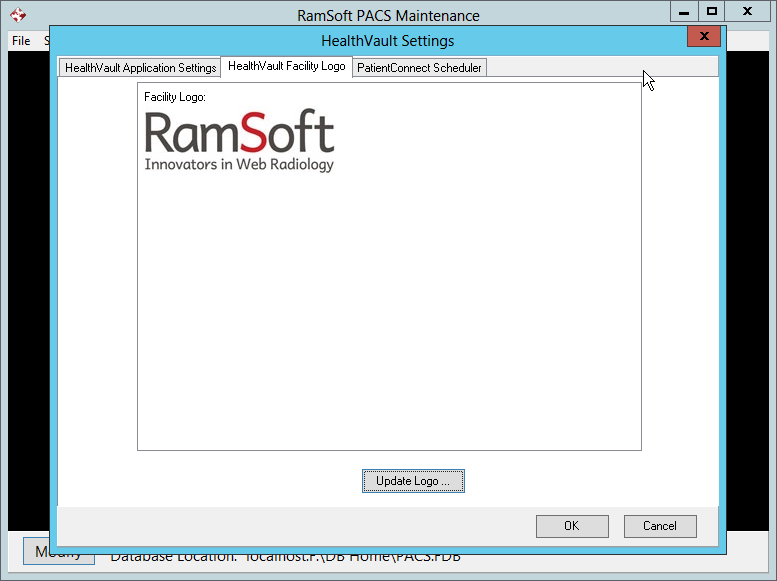Image resolution: width=777 pixels, height=581 pixels.
Task: Maximize the RamSoft PACS Maintenance window
Action: click(711, 11)
